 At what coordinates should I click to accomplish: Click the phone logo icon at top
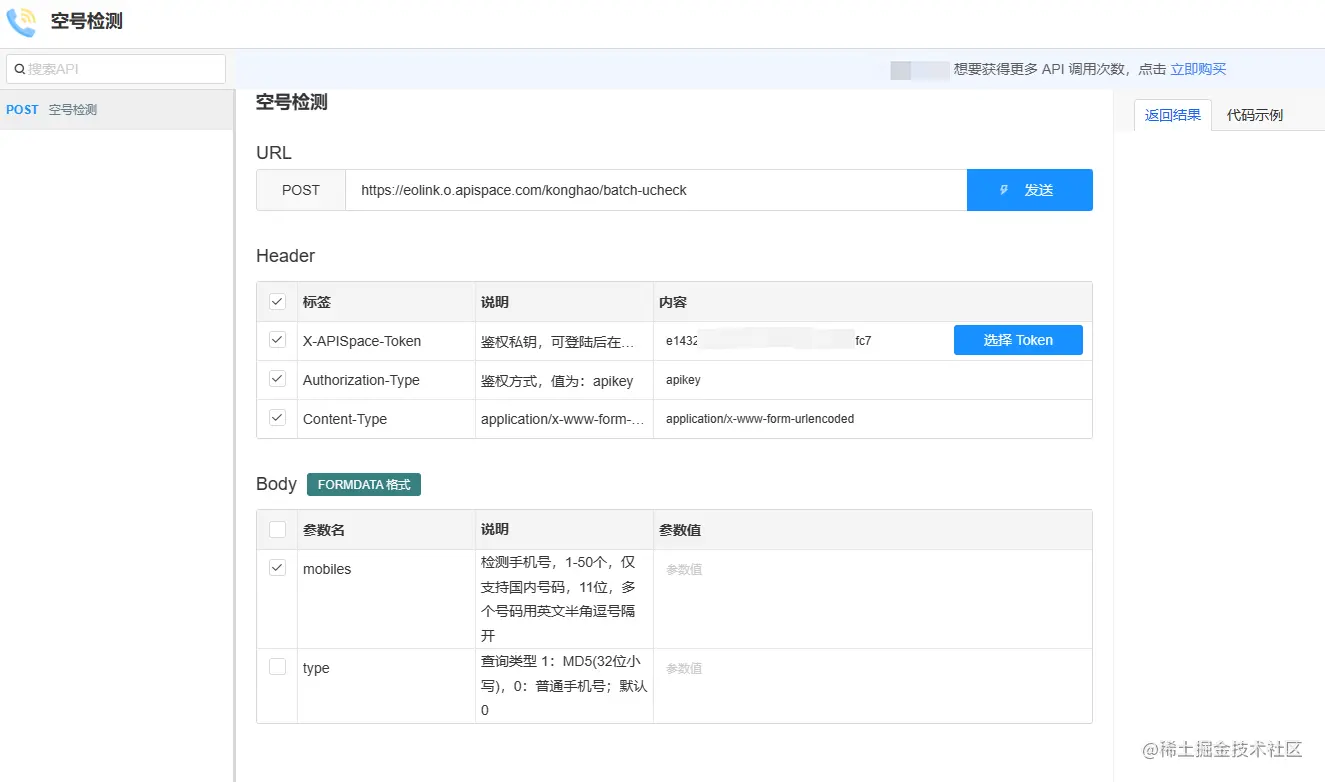tap(21, 21)
